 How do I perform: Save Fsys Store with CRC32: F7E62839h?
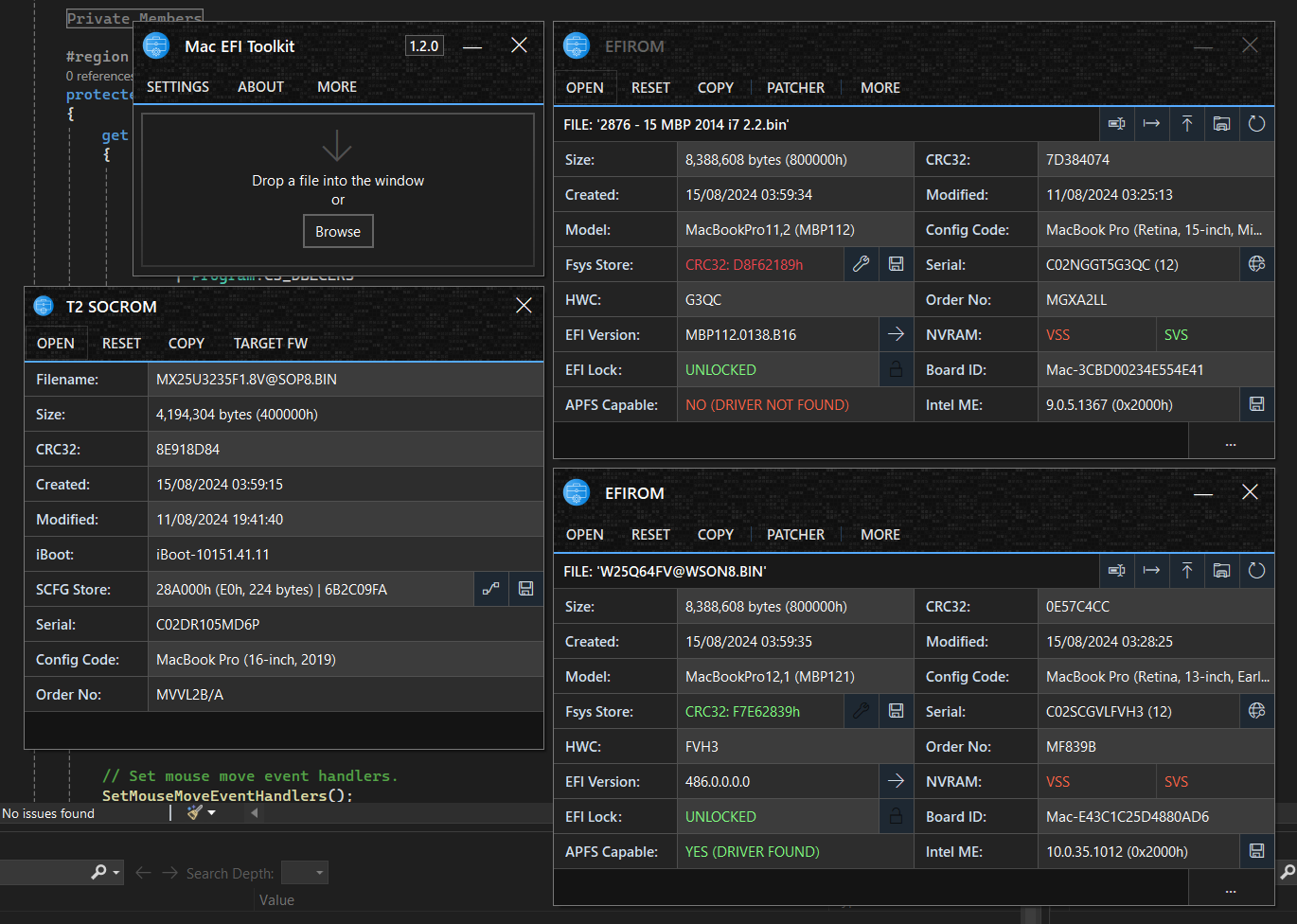(x=896, y=712)
